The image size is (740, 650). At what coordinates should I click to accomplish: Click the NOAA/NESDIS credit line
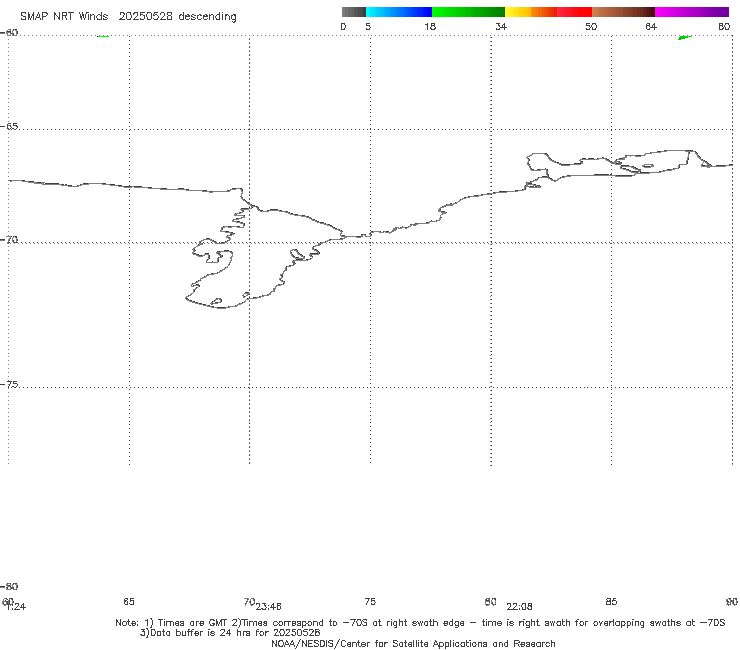(413, 643)
